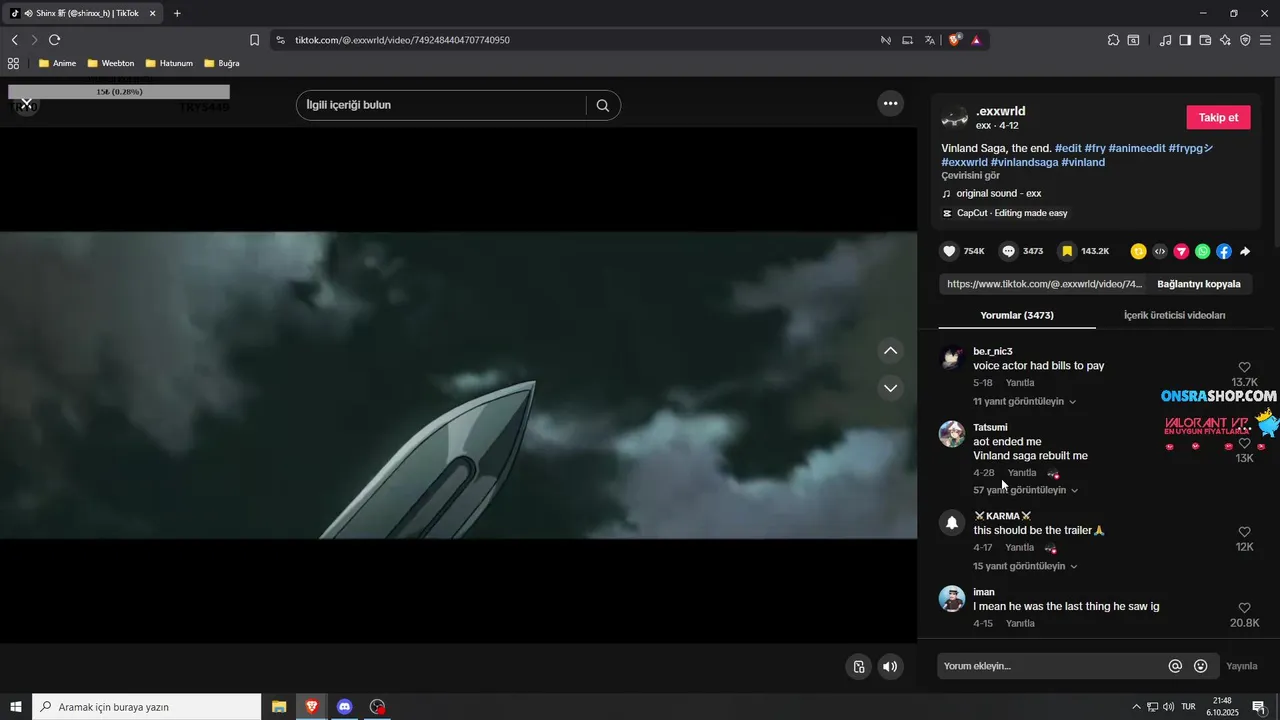Open the Leo AI sparkle icon

pyautogui.click(x=1225, y=40)
